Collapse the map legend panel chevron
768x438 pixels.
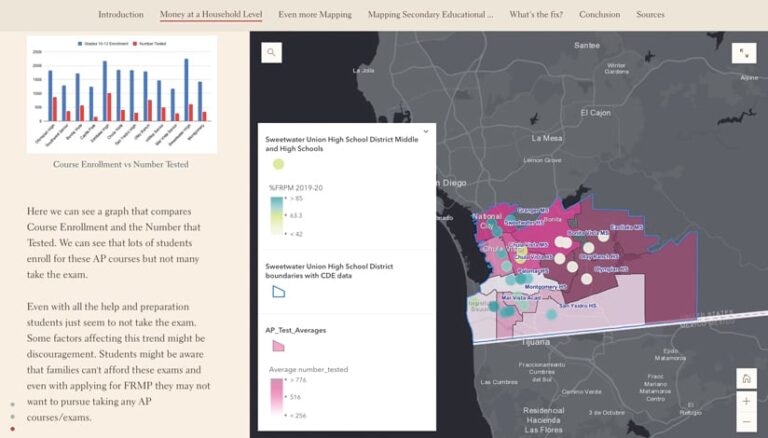426,131
